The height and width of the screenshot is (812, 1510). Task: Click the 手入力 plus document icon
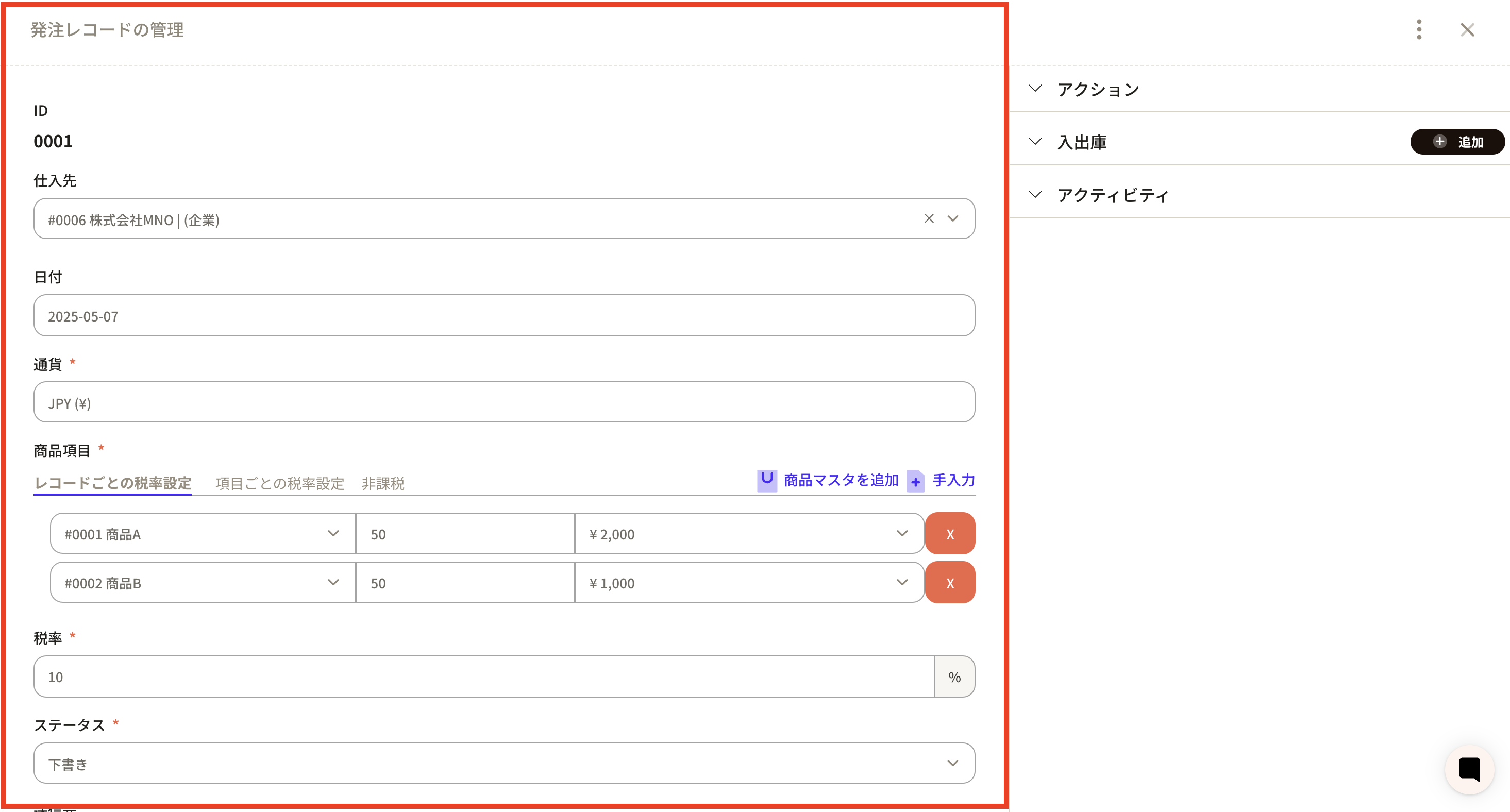[915, 482]
